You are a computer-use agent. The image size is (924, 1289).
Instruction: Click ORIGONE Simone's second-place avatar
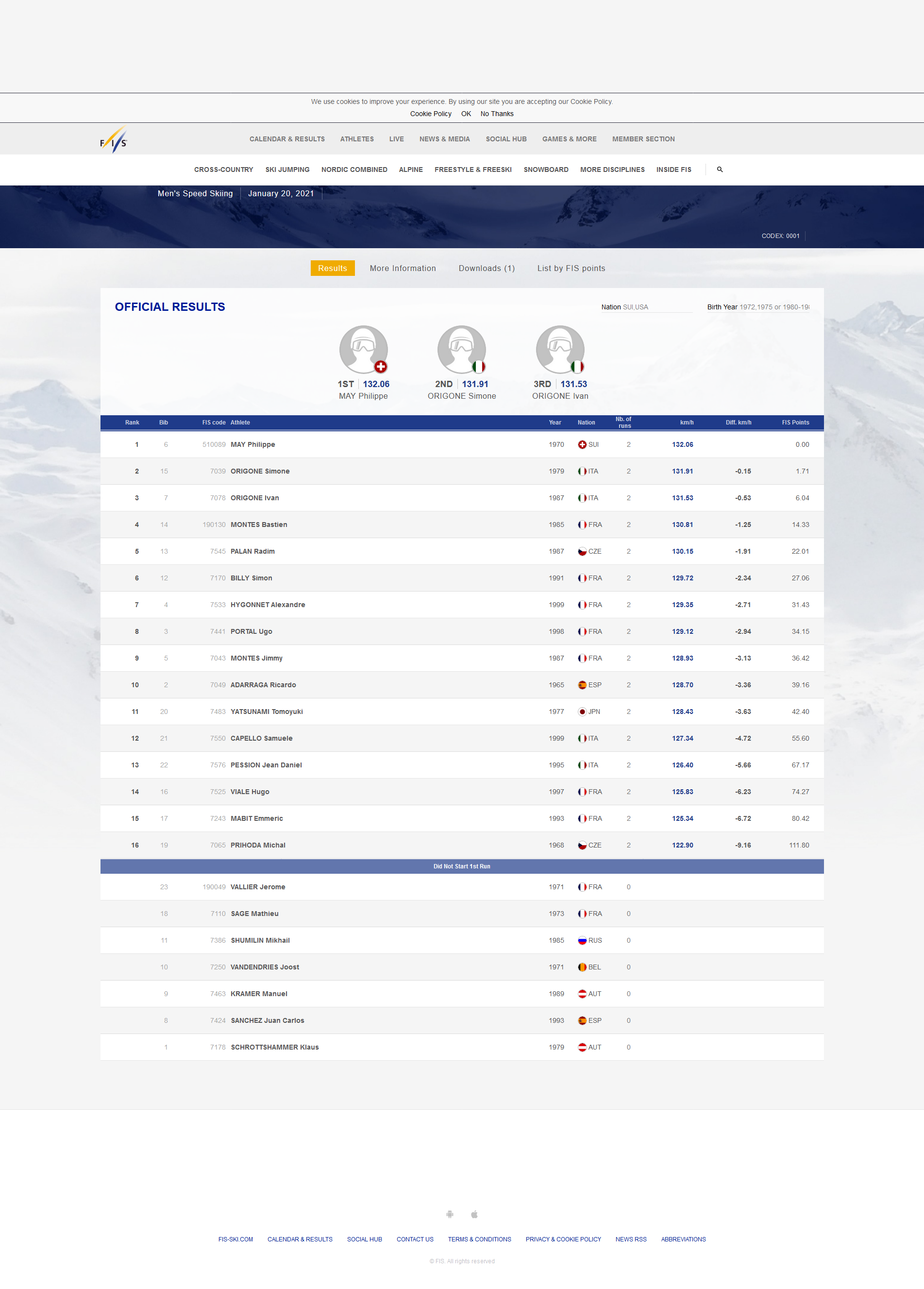[x=461, y=349]
